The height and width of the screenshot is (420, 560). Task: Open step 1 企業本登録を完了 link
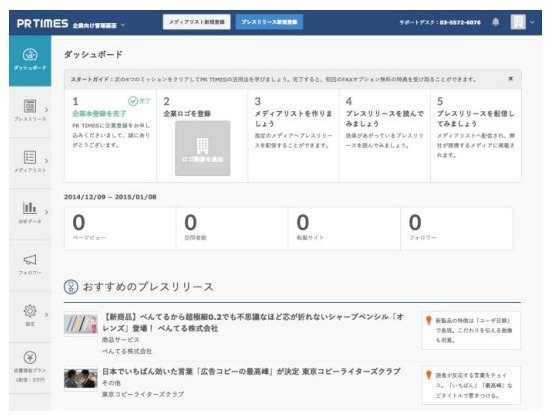(x=99, y=114)
